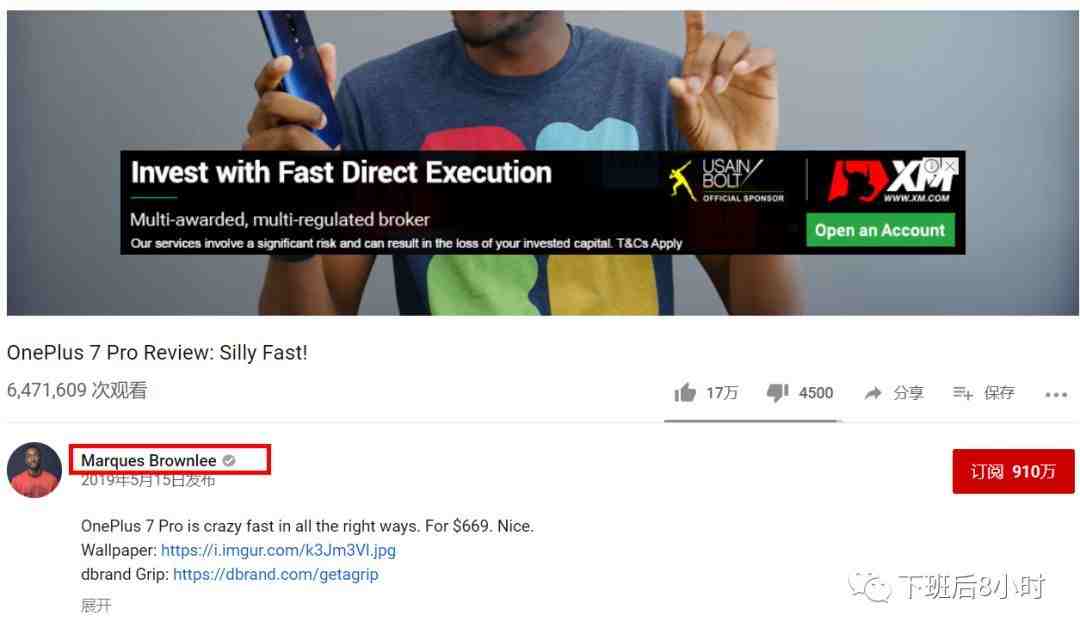
Task: Open Marques Brownlee channel avatar
Action: tap(34, 470)
